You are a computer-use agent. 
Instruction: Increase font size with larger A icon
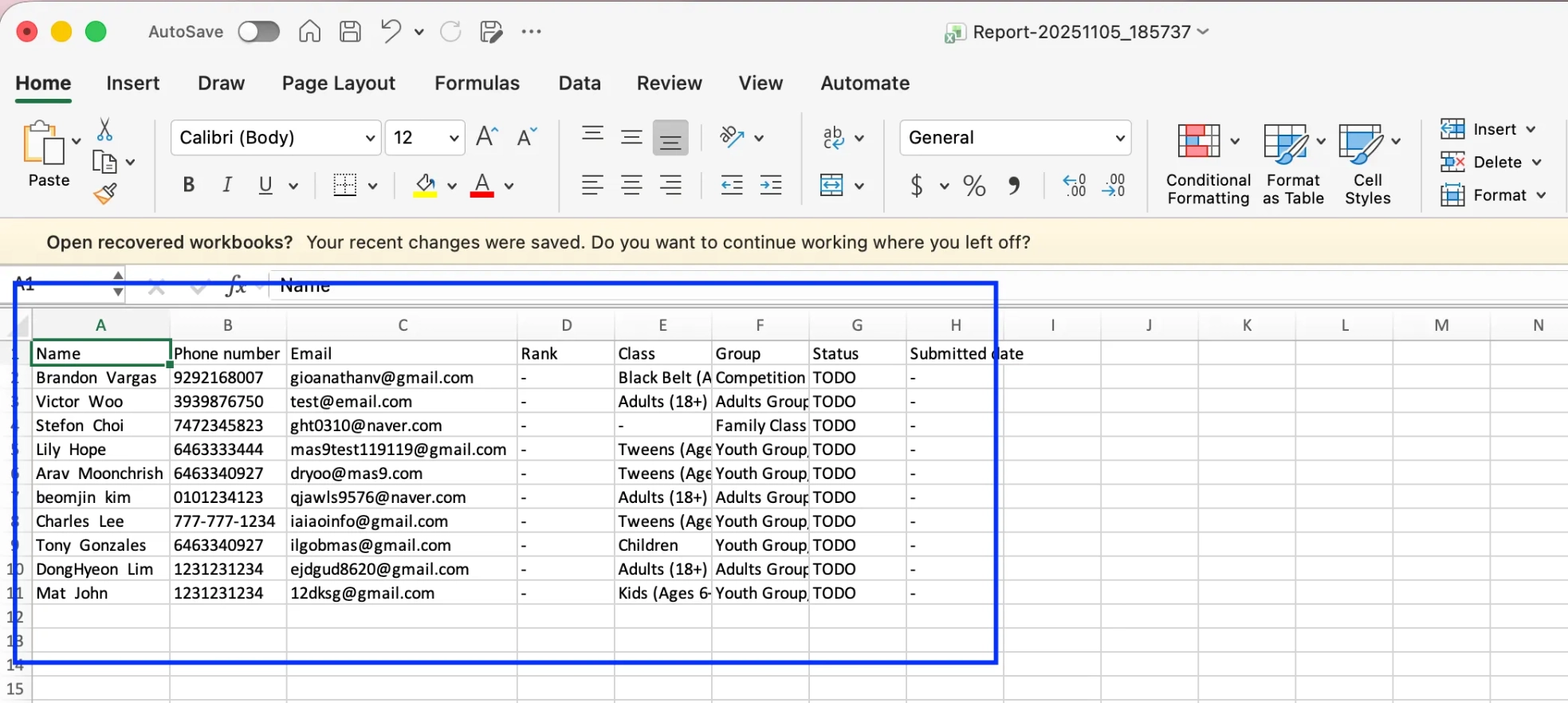tap(486, 137)
